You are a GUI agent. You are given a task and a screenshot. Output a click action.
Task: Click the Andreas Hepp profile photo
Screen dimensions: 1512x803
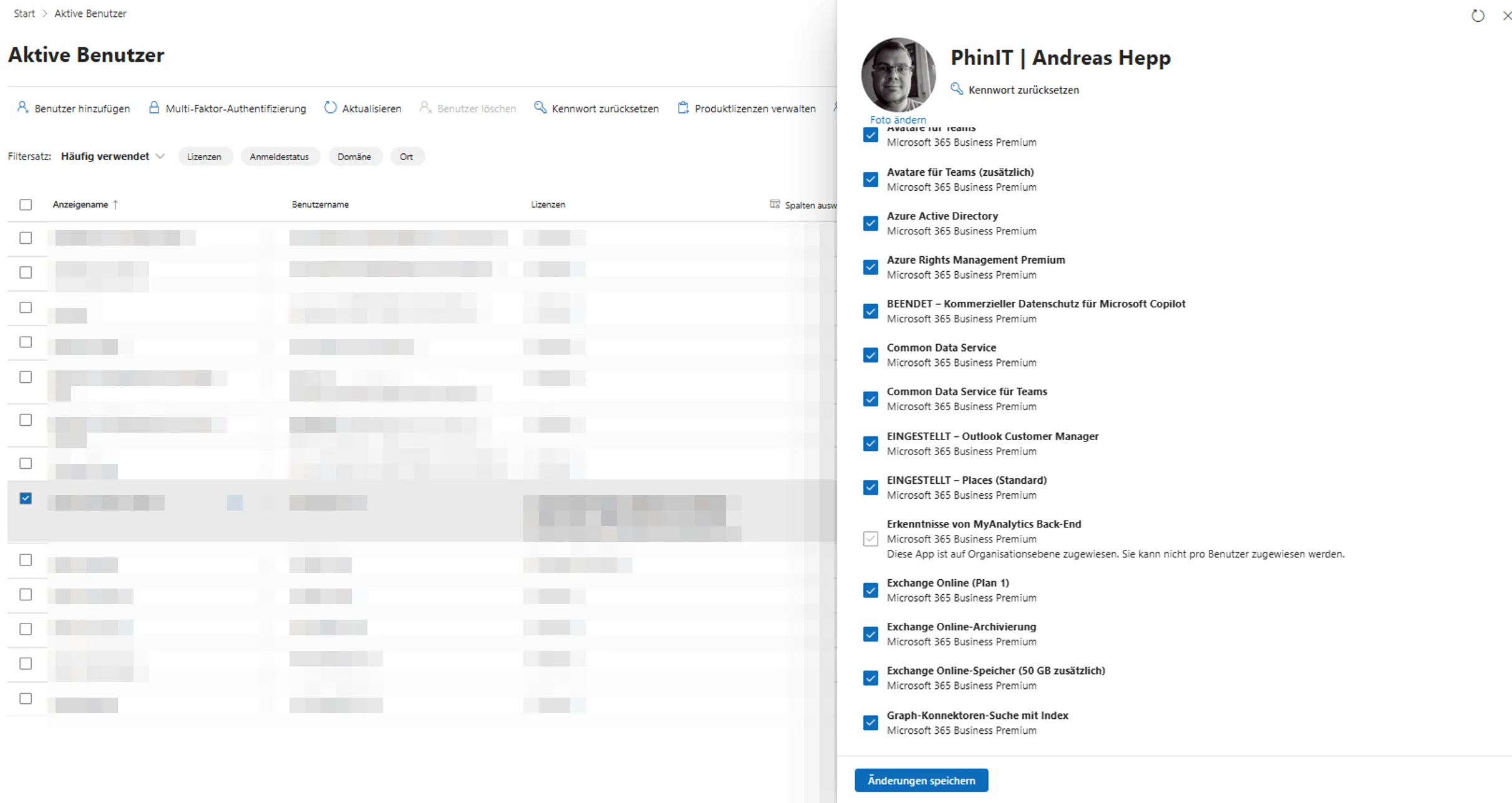click(x=898, y=75)
